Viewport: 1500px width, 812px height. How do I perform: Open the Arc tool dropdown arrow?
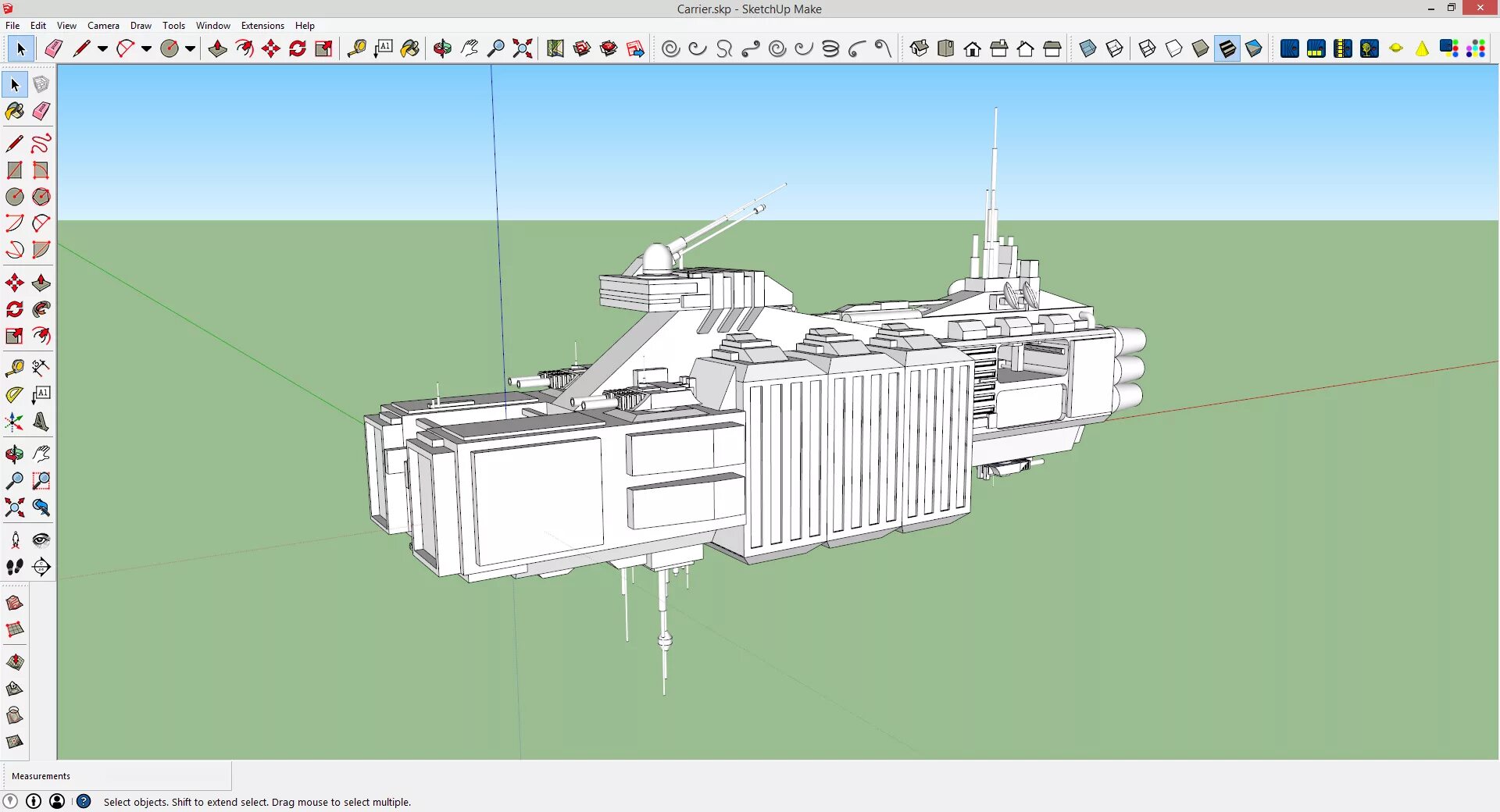pyautogui.click(x=146, y=48)
